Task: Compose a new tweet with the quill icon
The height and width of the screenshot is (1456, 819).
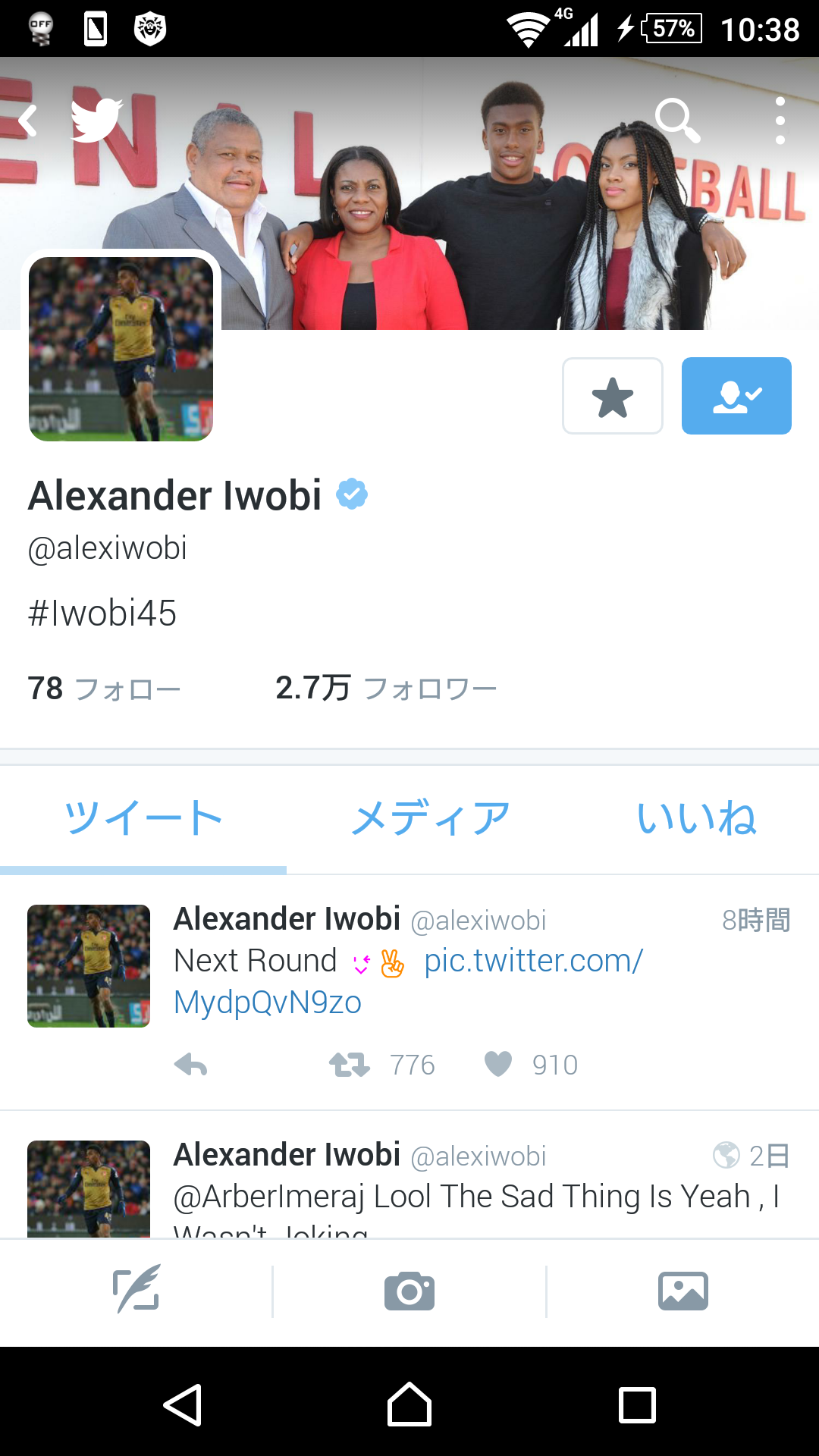Action: pyautogui.click(x=136, y=1289)
